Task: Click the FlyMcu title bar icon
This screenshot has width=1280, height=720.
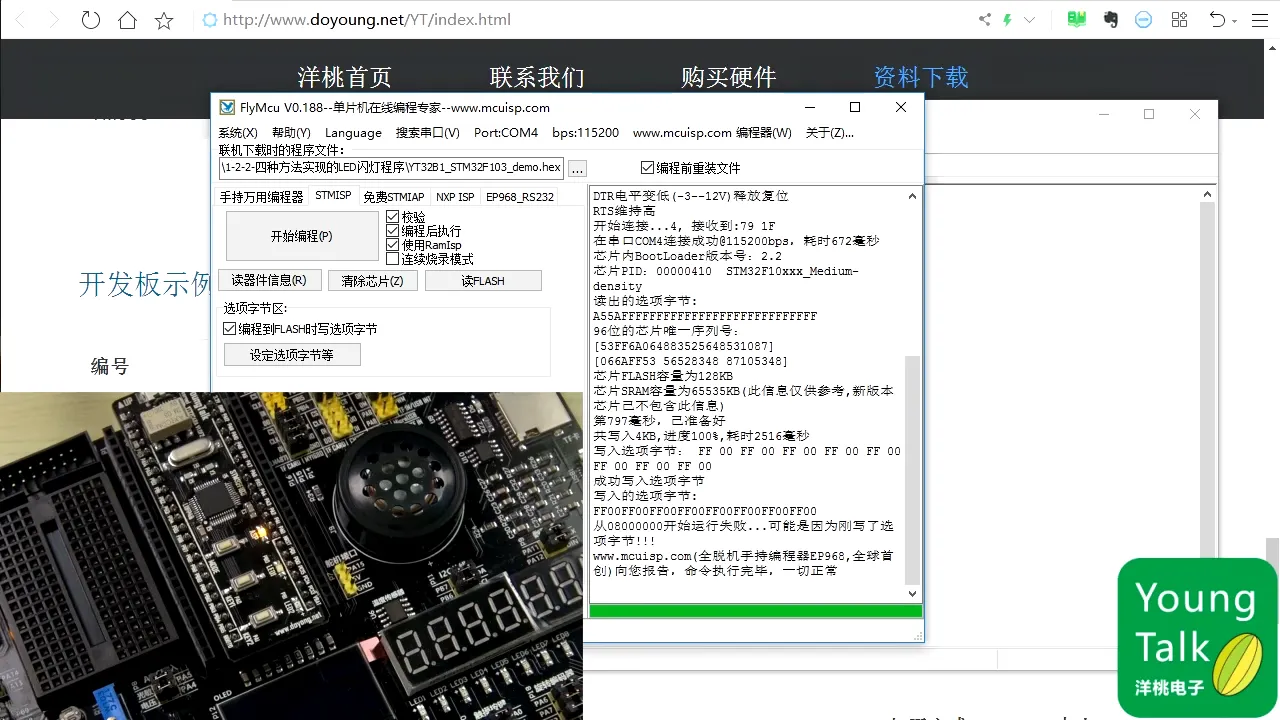Action: 227,107
